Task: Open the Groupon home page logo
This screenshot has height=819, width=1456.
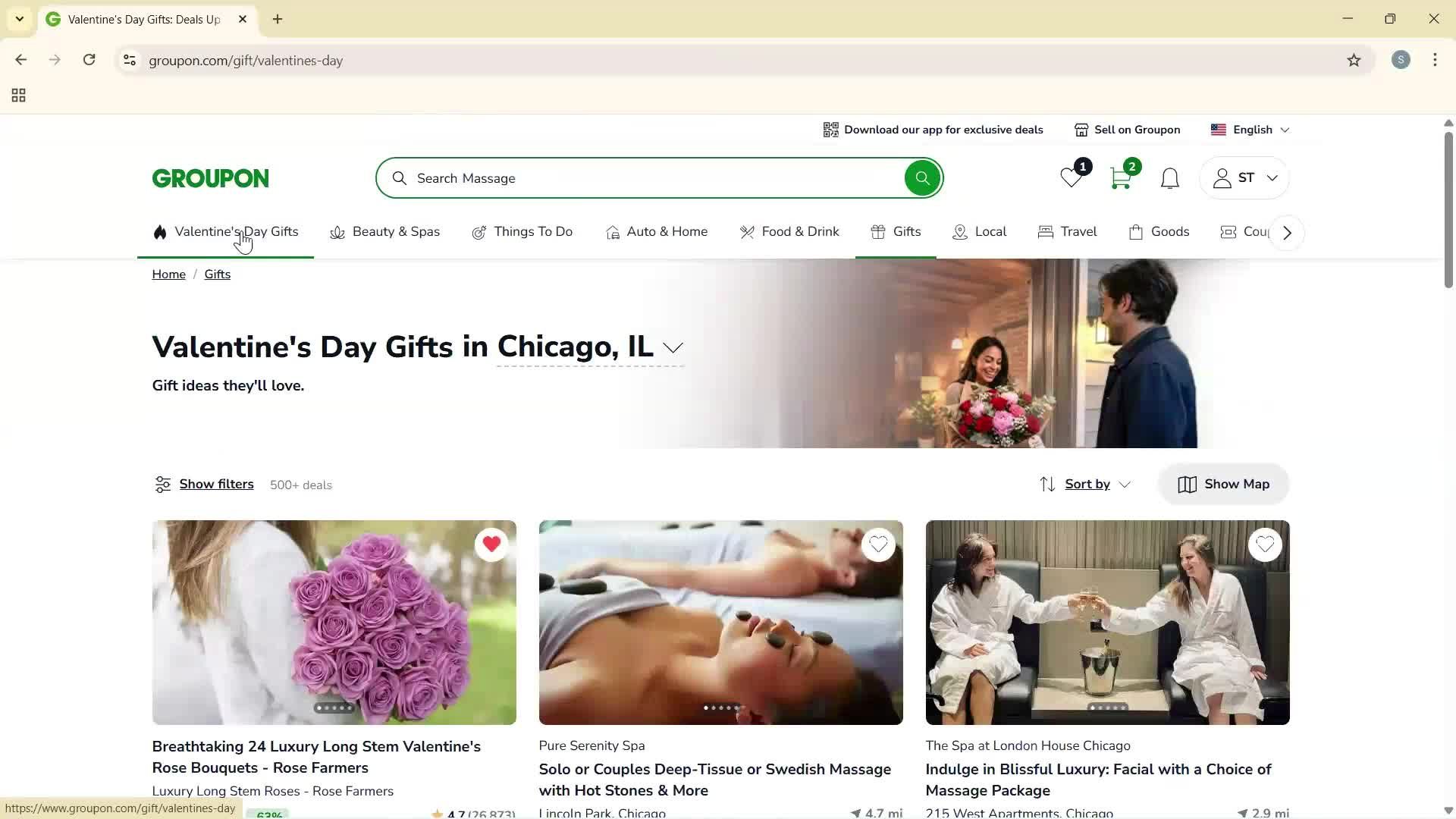Action: pyautogui.click(x=210, y=177)
